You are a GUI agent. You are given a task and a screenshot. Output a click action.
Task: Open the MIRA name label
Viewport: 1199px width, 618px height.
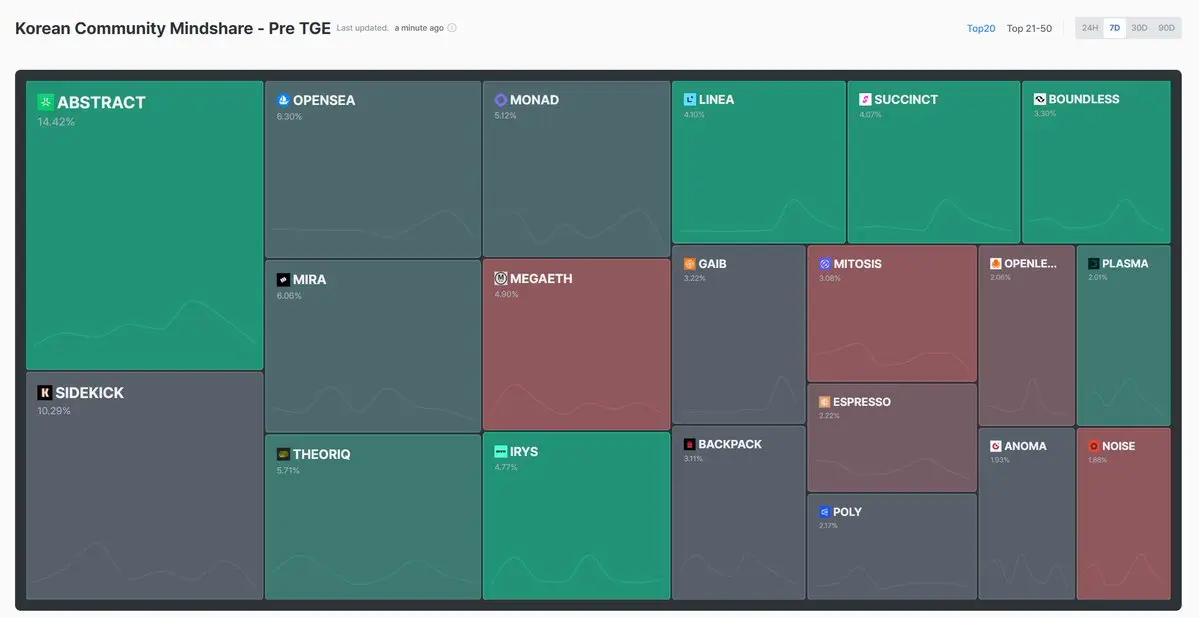coord(310,280)
